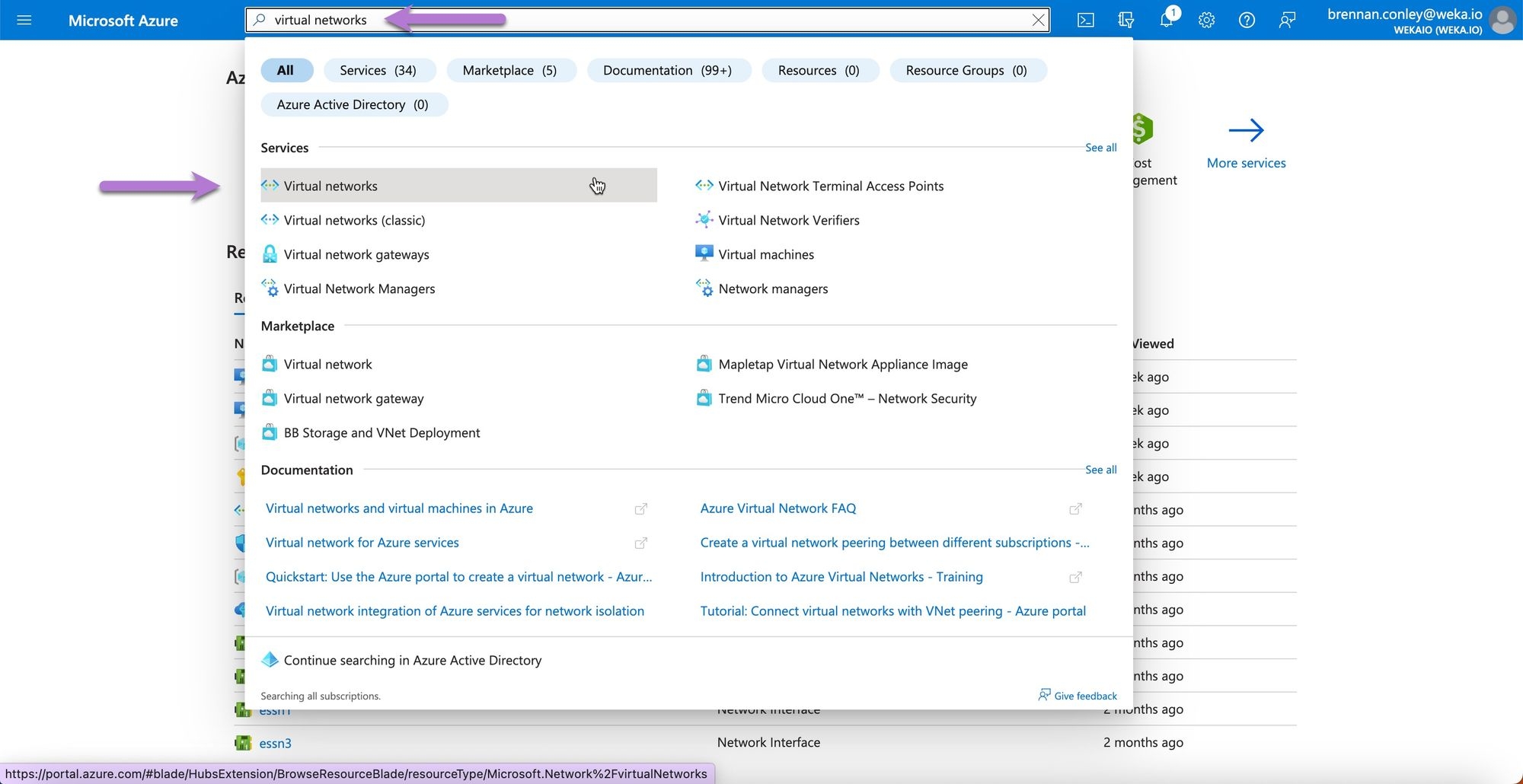Select the Documentation (99+) filter
The height and width of the screenshot is (784, 1523).
pyautogui.click(x=667, y=70)
